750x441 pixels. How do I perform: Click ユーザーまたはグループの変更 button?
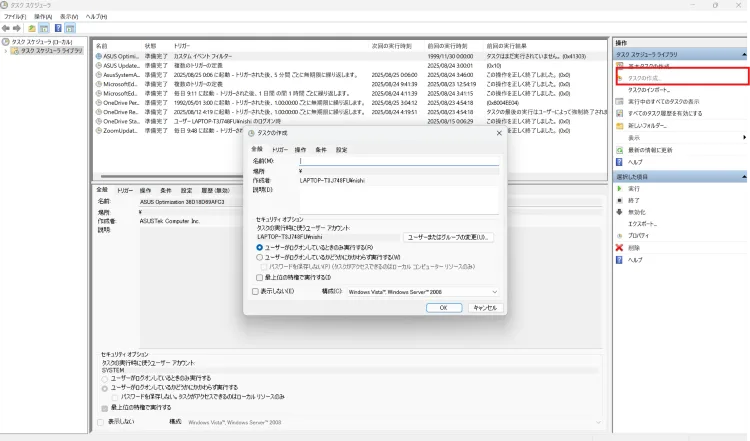coord(448,237)
